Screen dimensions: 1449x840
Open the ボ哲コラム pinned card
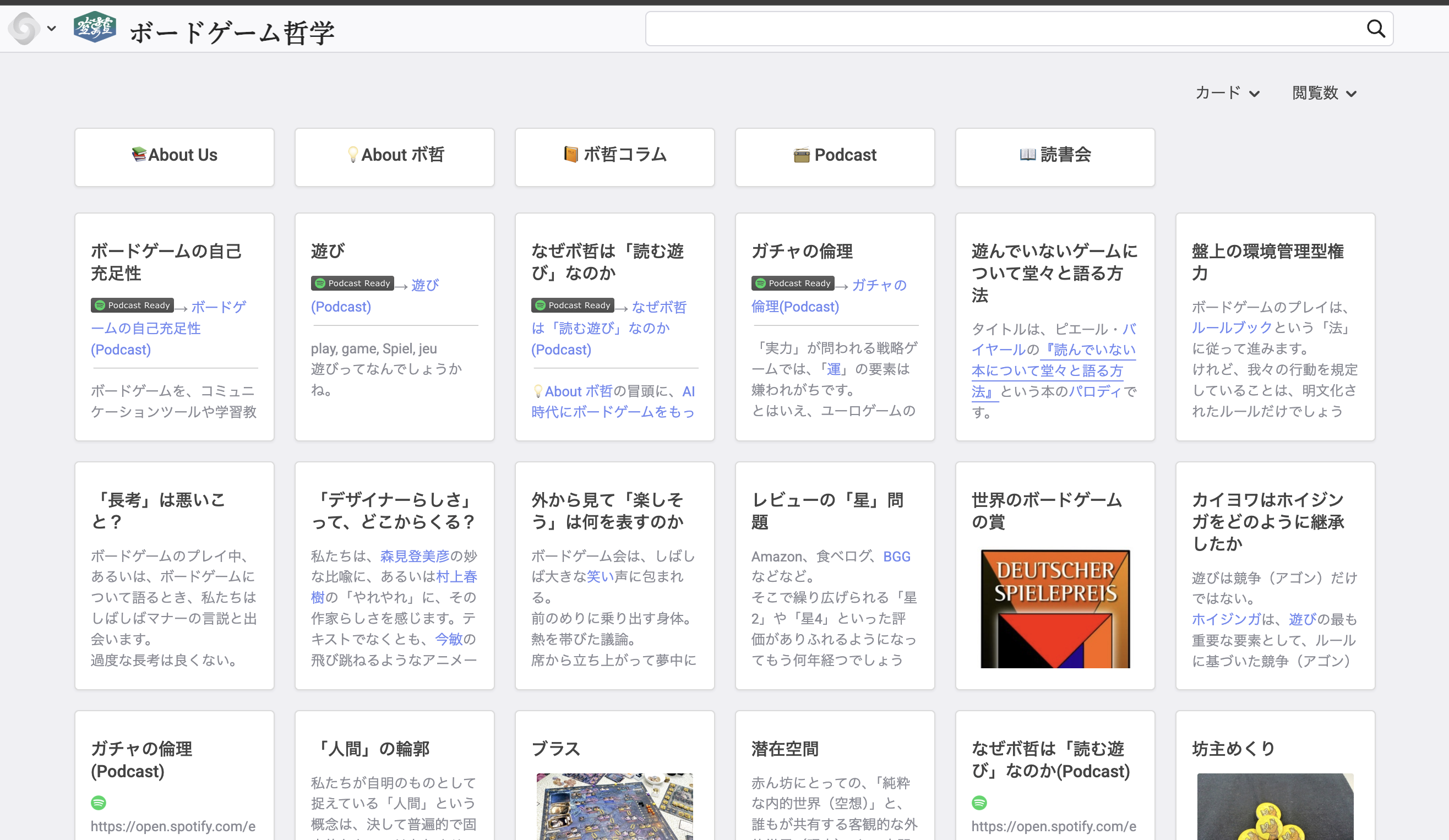[614, 156]
